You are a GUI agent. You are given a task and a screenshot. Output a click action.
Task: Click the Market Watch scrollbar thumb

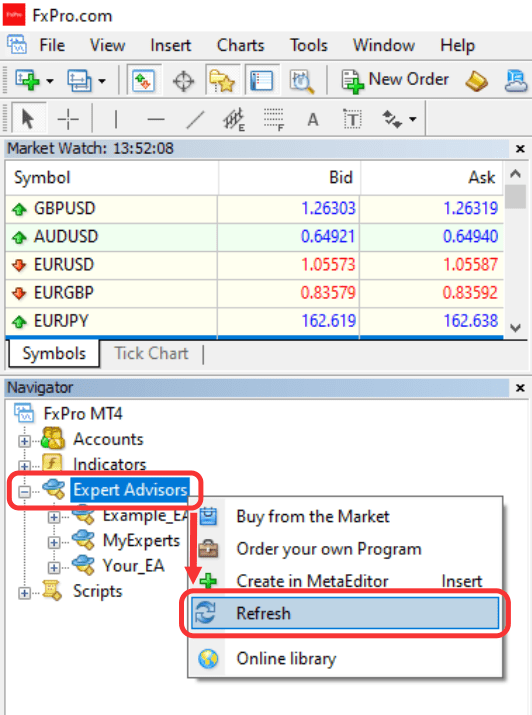(x=516, y=197)
